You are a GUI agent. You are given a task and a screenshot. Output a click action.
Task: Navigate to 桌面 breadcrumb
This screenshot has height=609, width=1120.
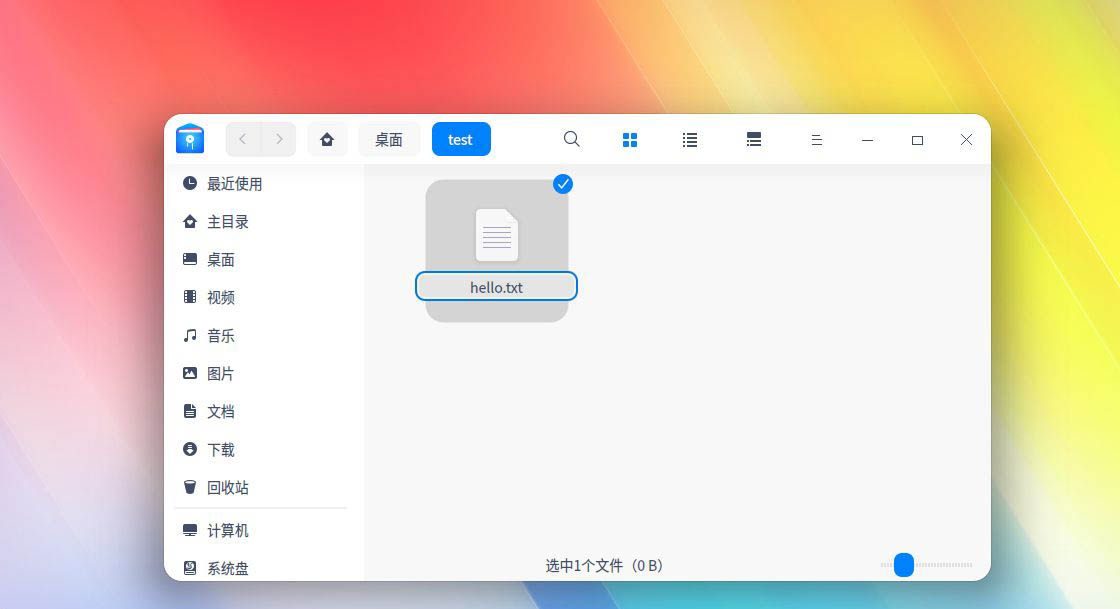(389, 140)
